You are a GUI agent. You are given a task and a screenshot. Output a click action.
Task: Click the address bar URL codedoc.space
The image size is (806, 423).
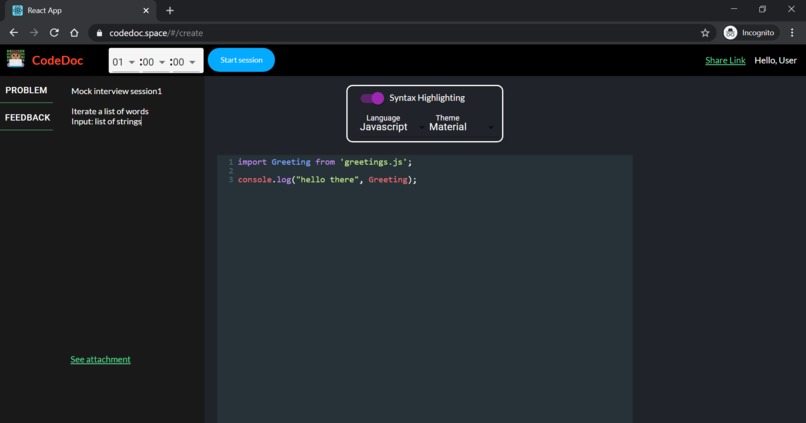[x=156, y=33]
